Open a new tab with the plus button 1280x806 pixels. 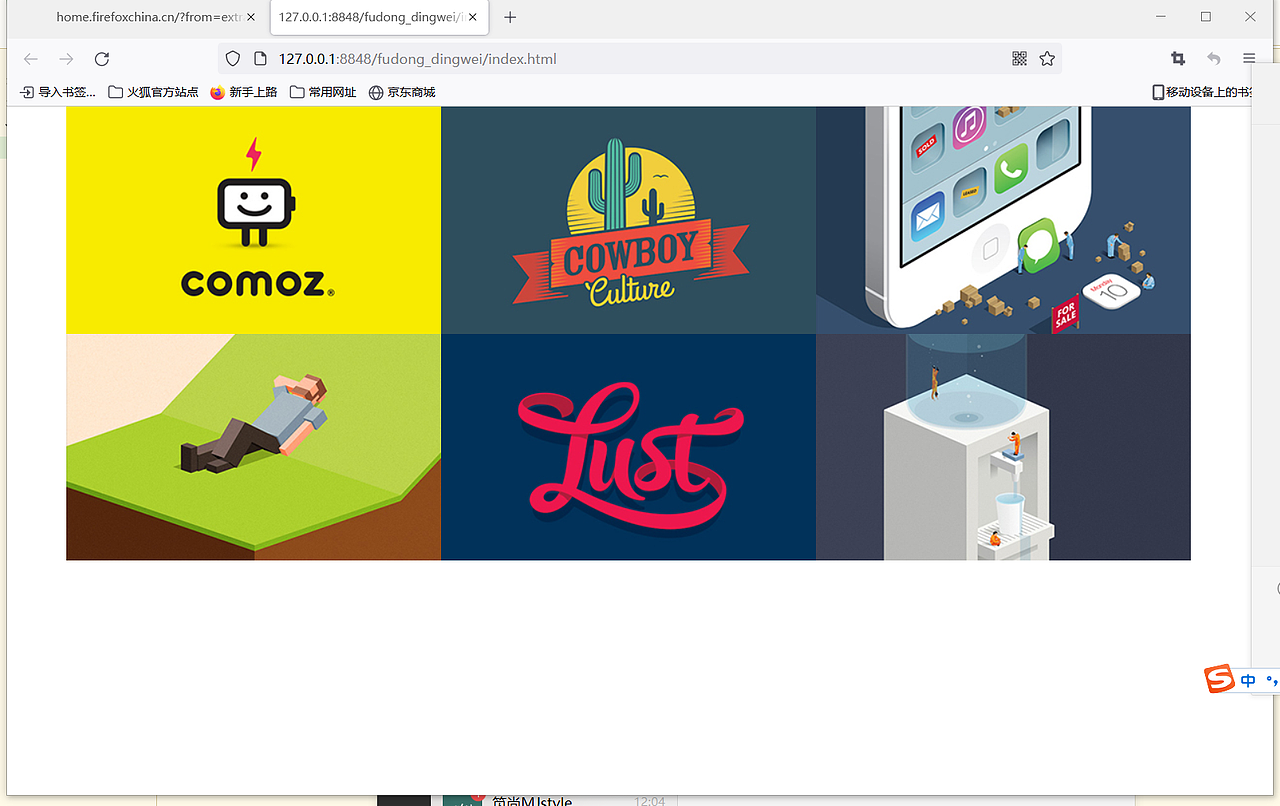coord(510,17)
